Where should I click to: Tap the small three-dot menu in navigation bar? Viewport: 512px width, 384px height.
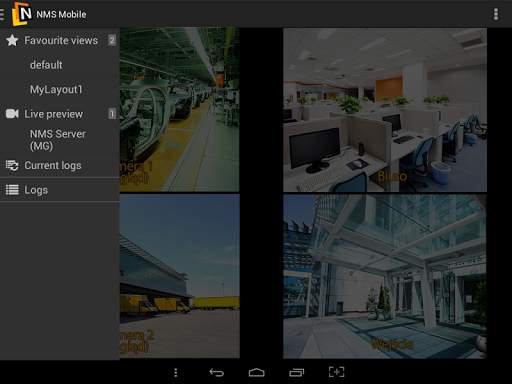tap(176, 373)
